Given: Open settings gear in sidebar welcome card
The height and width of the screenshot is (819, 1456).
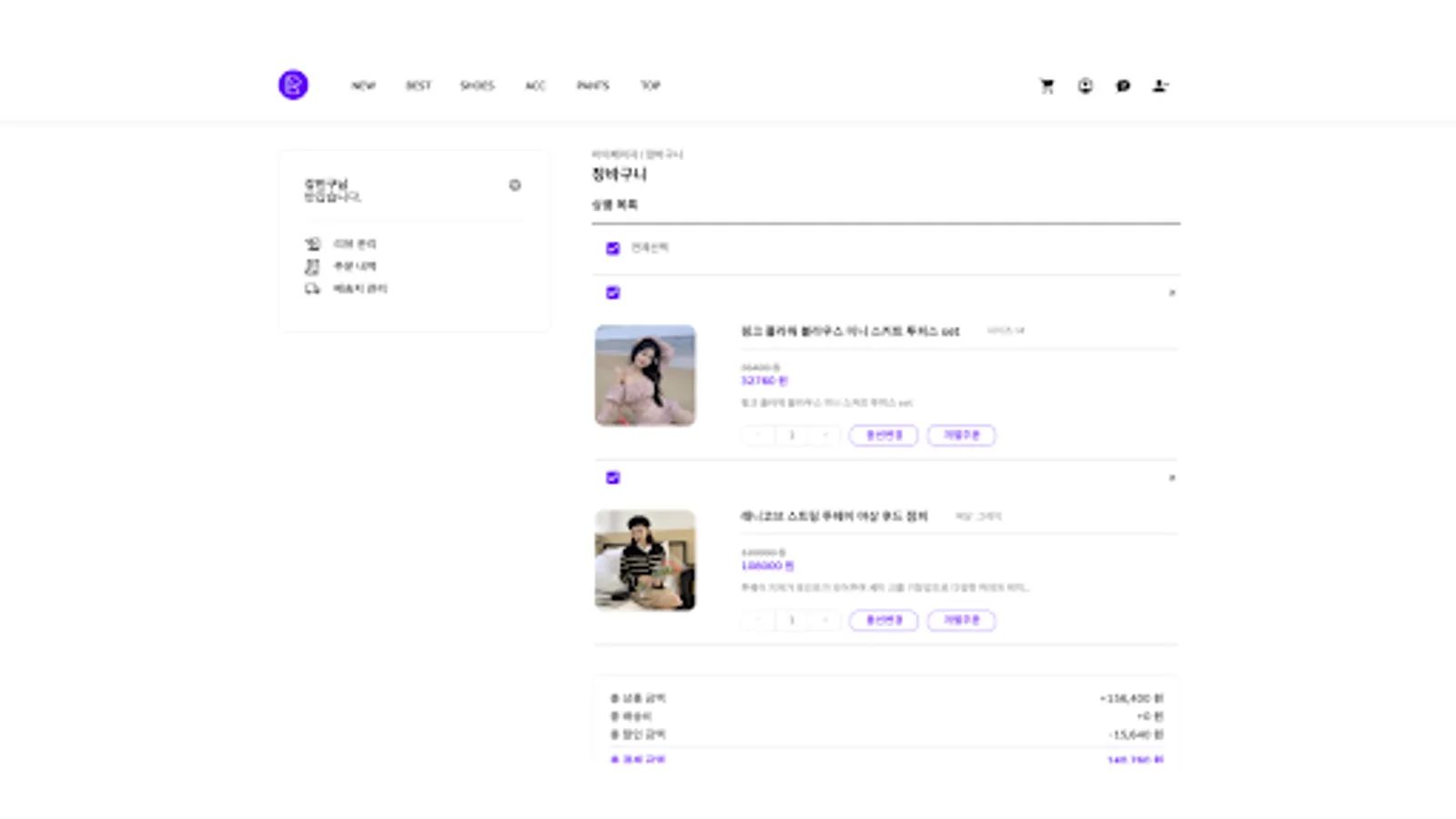Looking at the screenshot, I should coord(515,185).
